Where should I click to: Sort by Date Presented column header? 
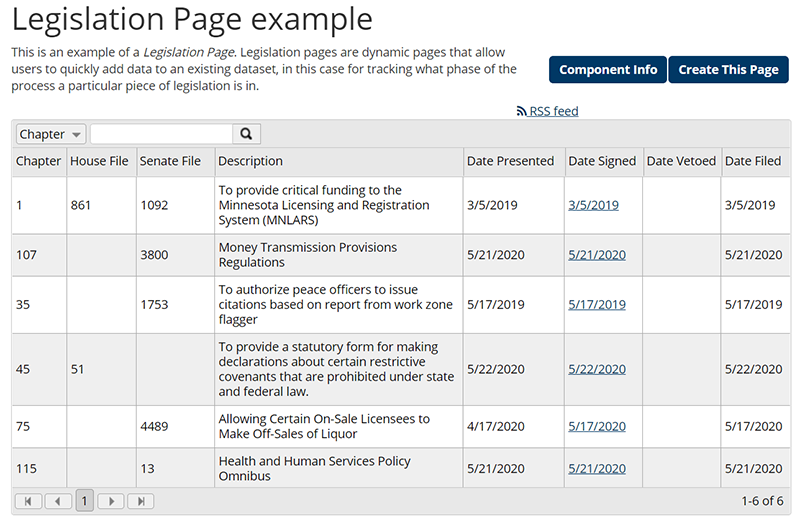point(510,161)
